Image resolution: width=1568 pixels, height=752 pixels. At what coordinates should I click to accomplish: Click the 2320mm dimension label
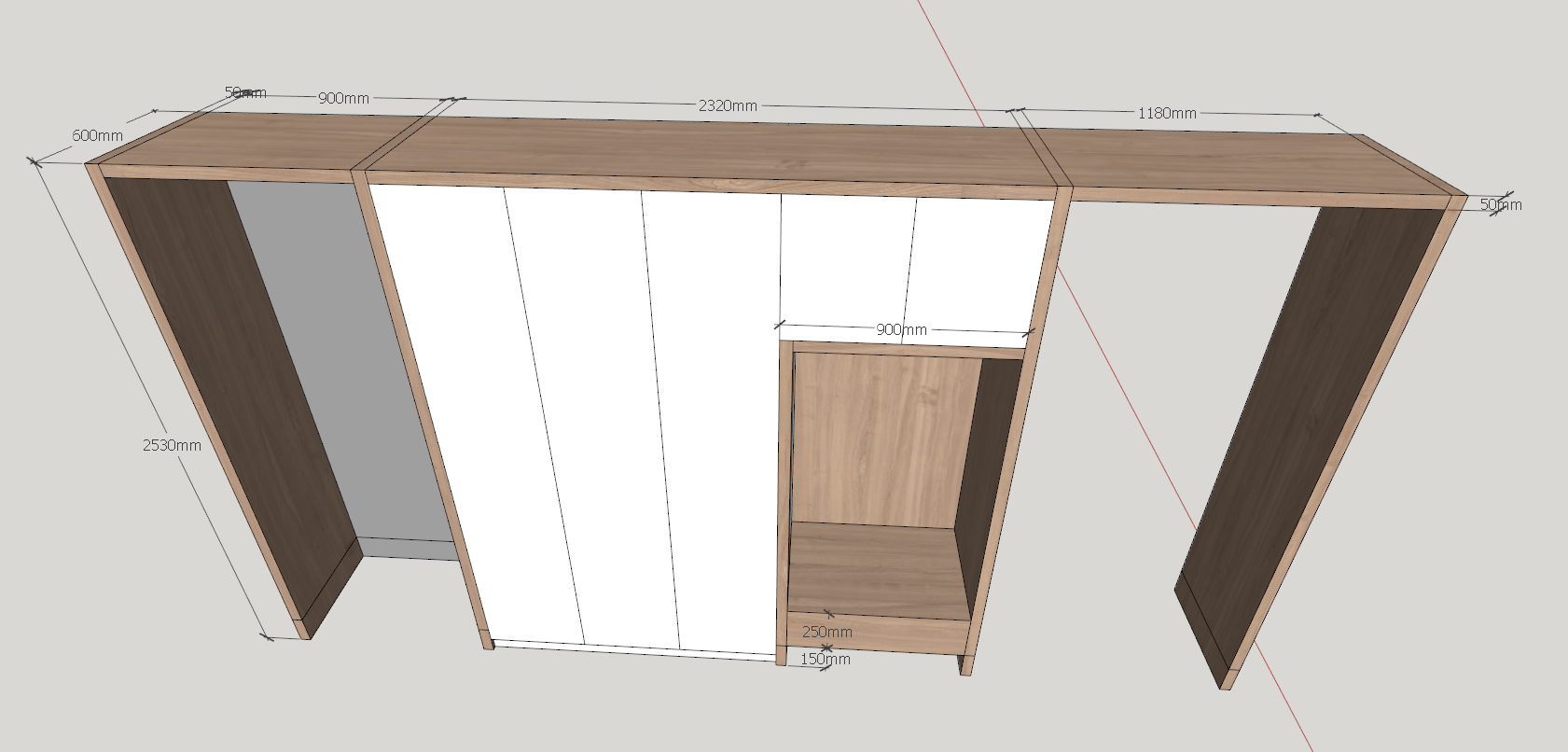point(728,105)
